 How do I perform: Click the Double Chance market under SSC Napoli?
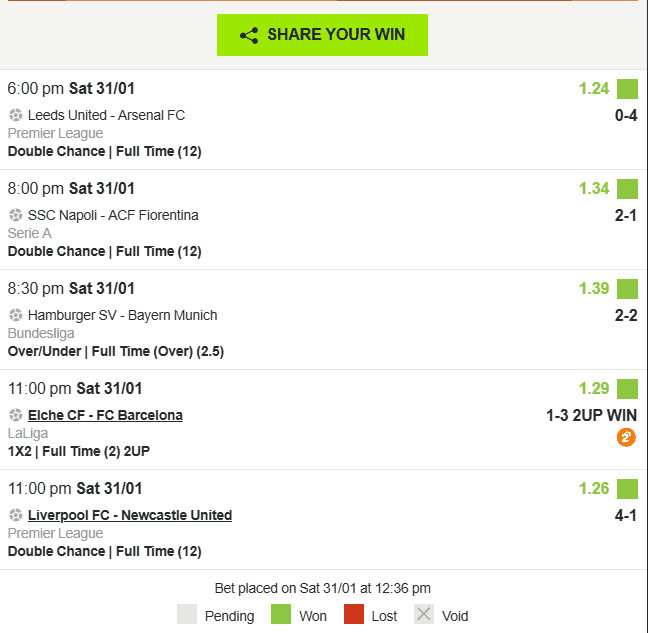point(105,251)
